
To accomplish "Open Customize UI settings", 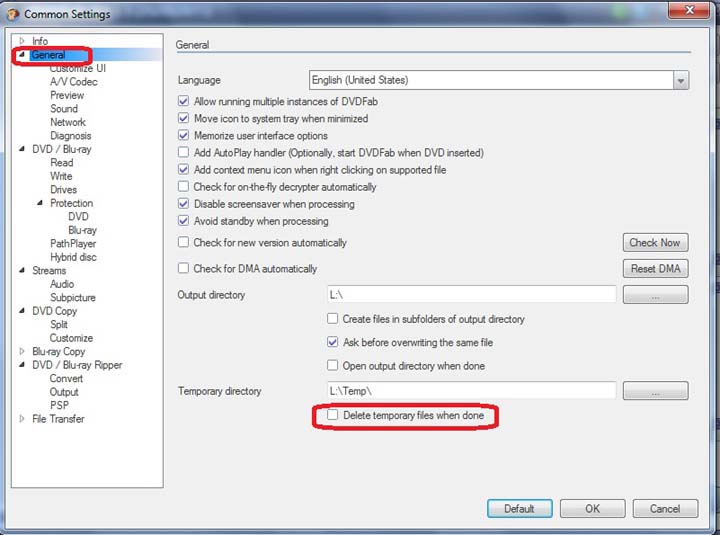I will pos(78,68).
